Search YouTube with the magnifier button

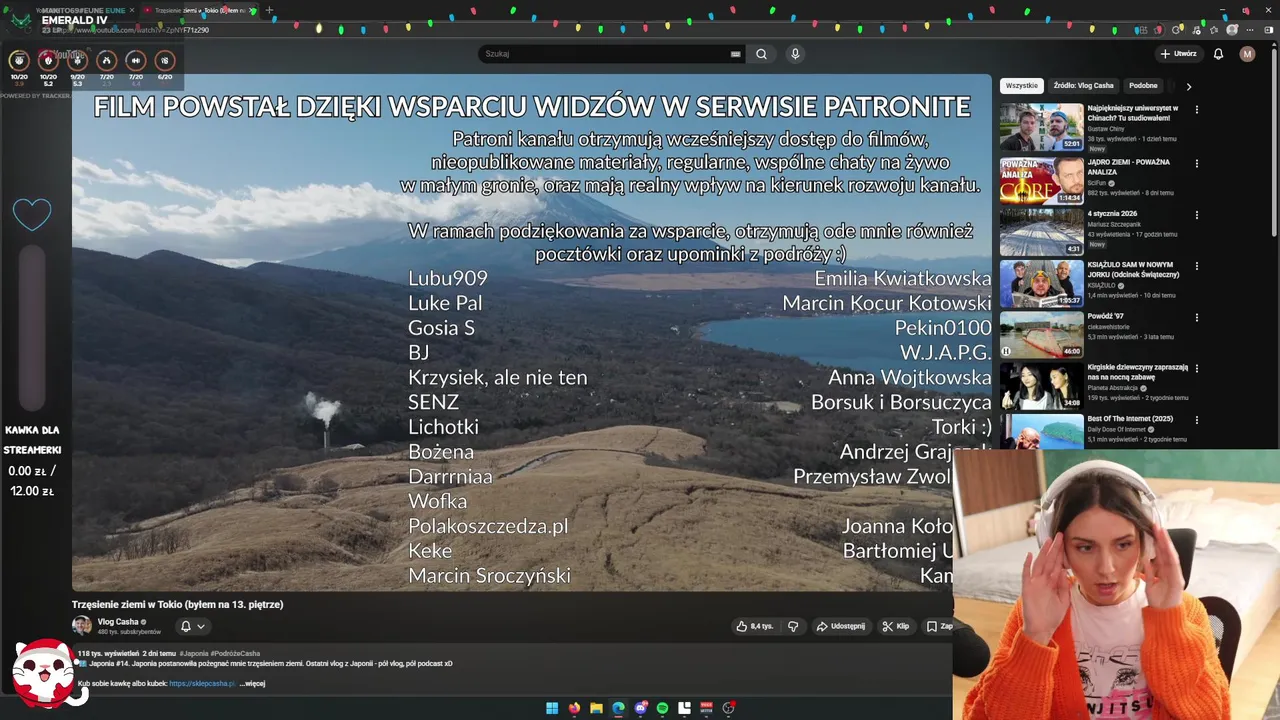(761, 54)
